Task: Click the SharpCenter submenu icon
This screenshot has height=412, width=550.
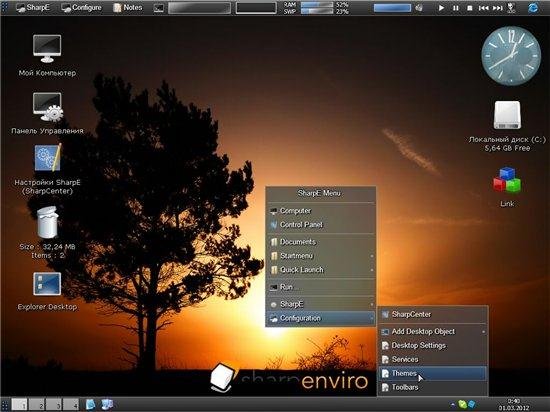Action: point(385,315)
